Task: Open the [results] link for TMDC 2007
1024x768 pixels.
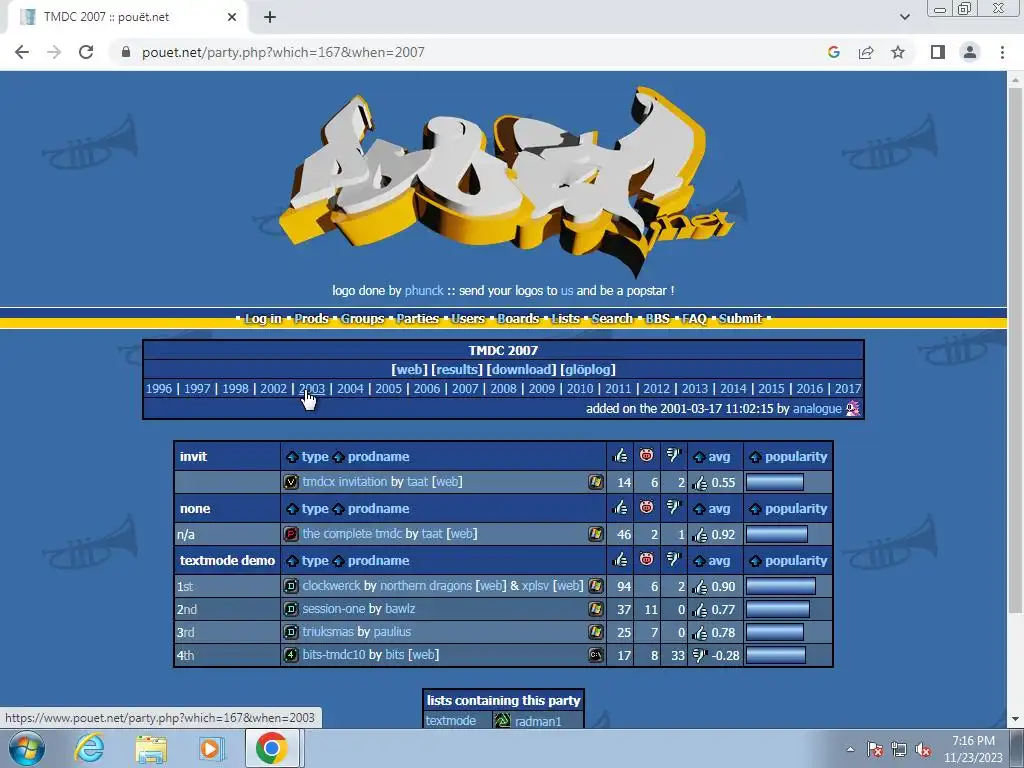Action: (x=456, y=370)
